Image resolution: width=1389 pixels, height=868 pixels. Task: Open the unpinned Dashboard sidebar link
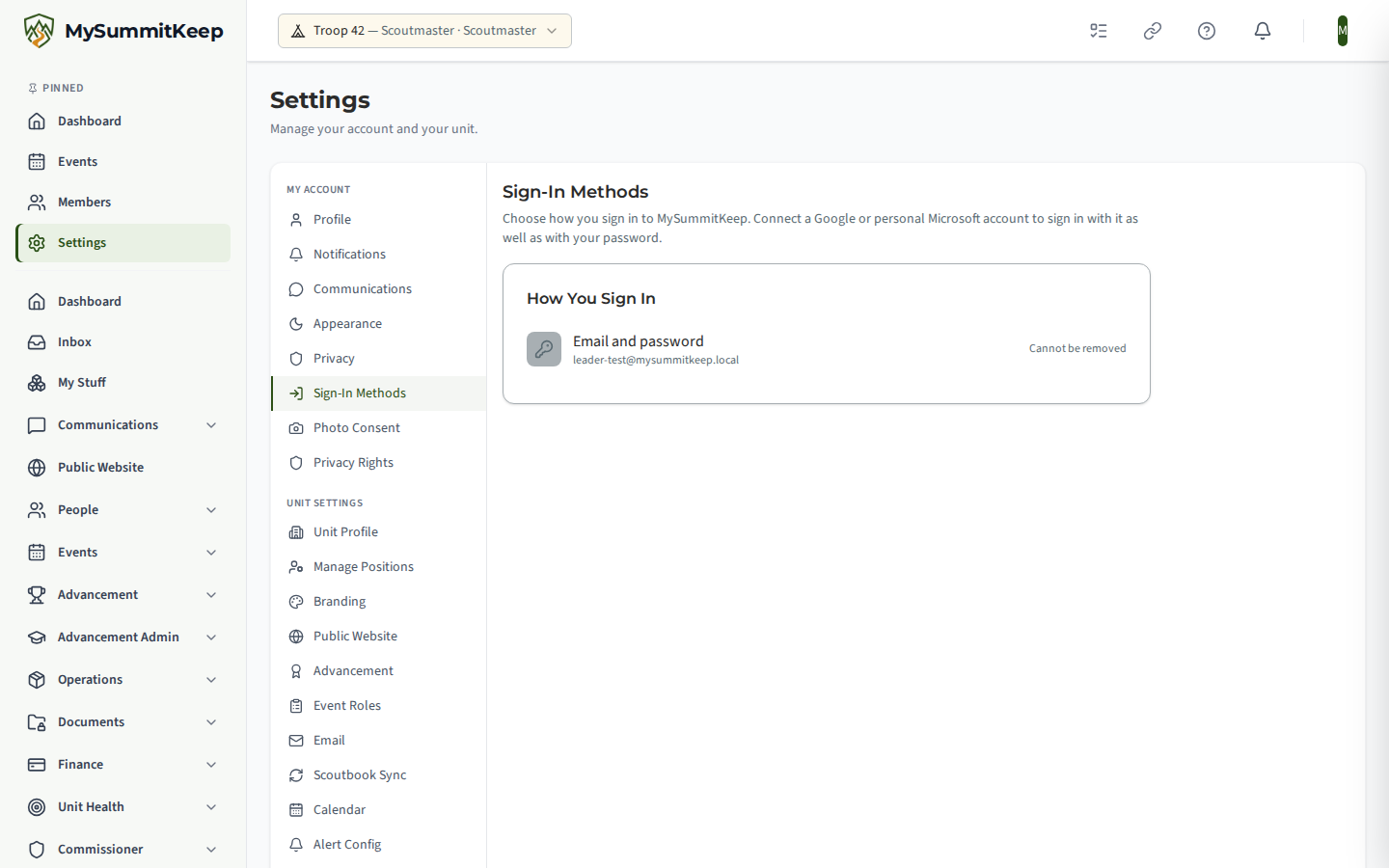[123, 302]
